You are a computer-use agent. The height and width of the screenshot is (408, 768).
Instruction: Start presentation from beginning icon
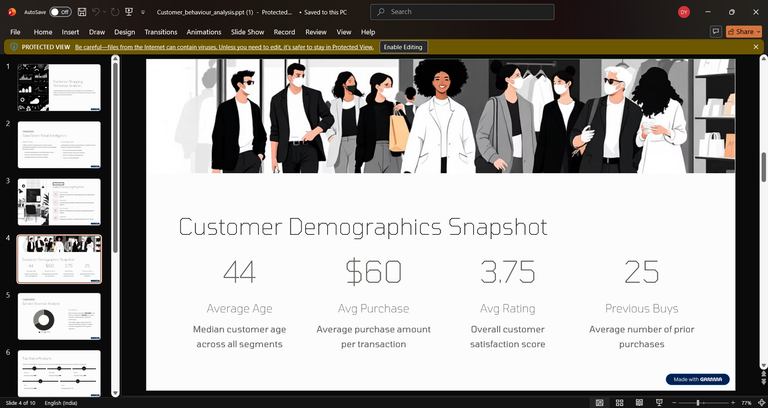[x=129, y=12]
